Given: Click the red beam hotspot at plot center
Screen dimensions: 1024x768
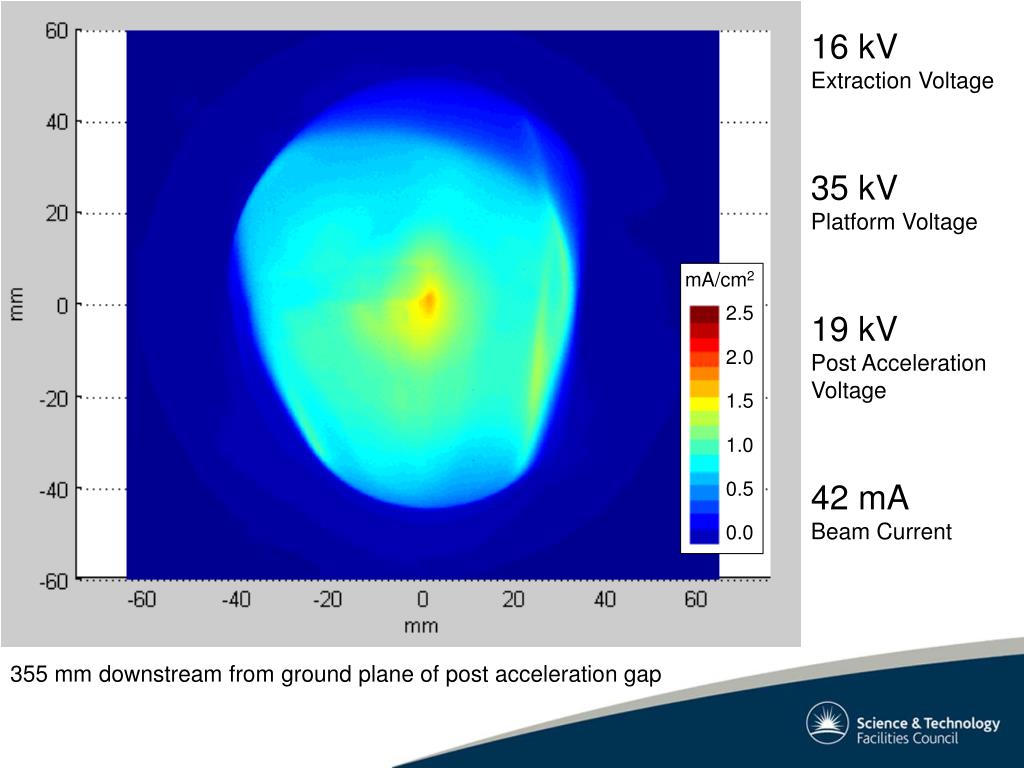Looking at the screenshot, I should tap(428, 302).
